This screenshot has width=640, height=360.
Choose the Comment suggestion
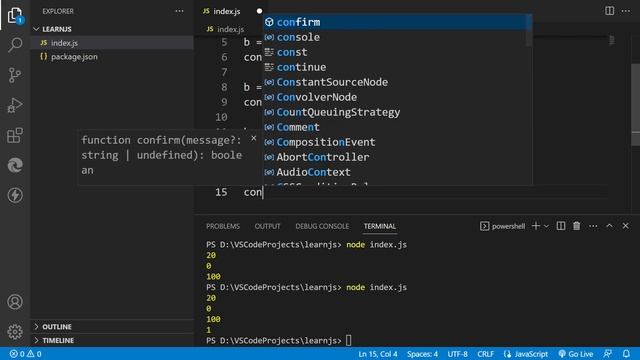[x=395, y=127]
